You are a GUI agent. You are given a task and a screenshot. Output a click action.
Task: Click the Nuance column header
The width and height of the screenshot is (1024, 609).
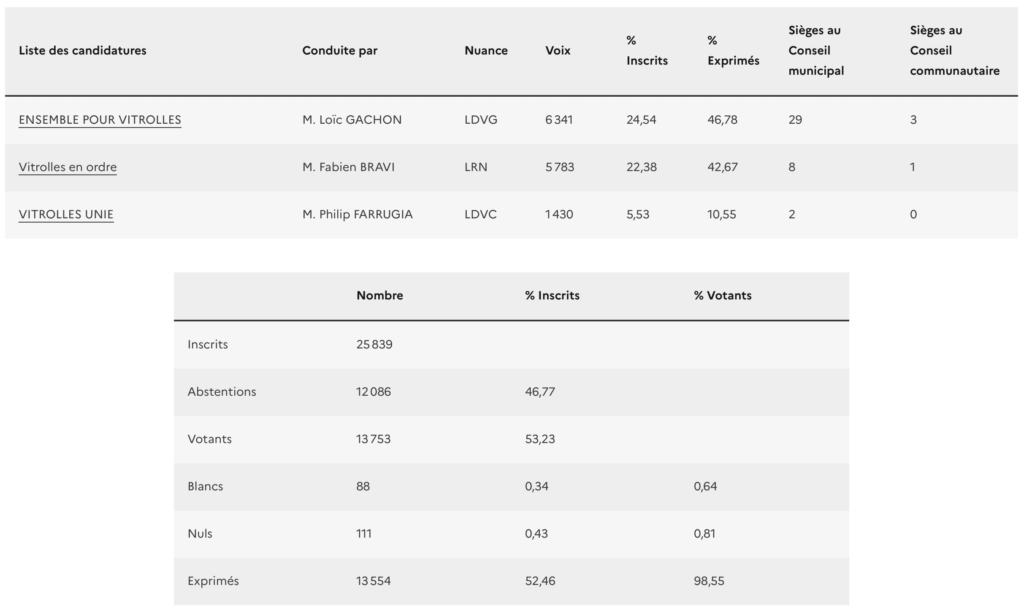(x=486, y=51)
